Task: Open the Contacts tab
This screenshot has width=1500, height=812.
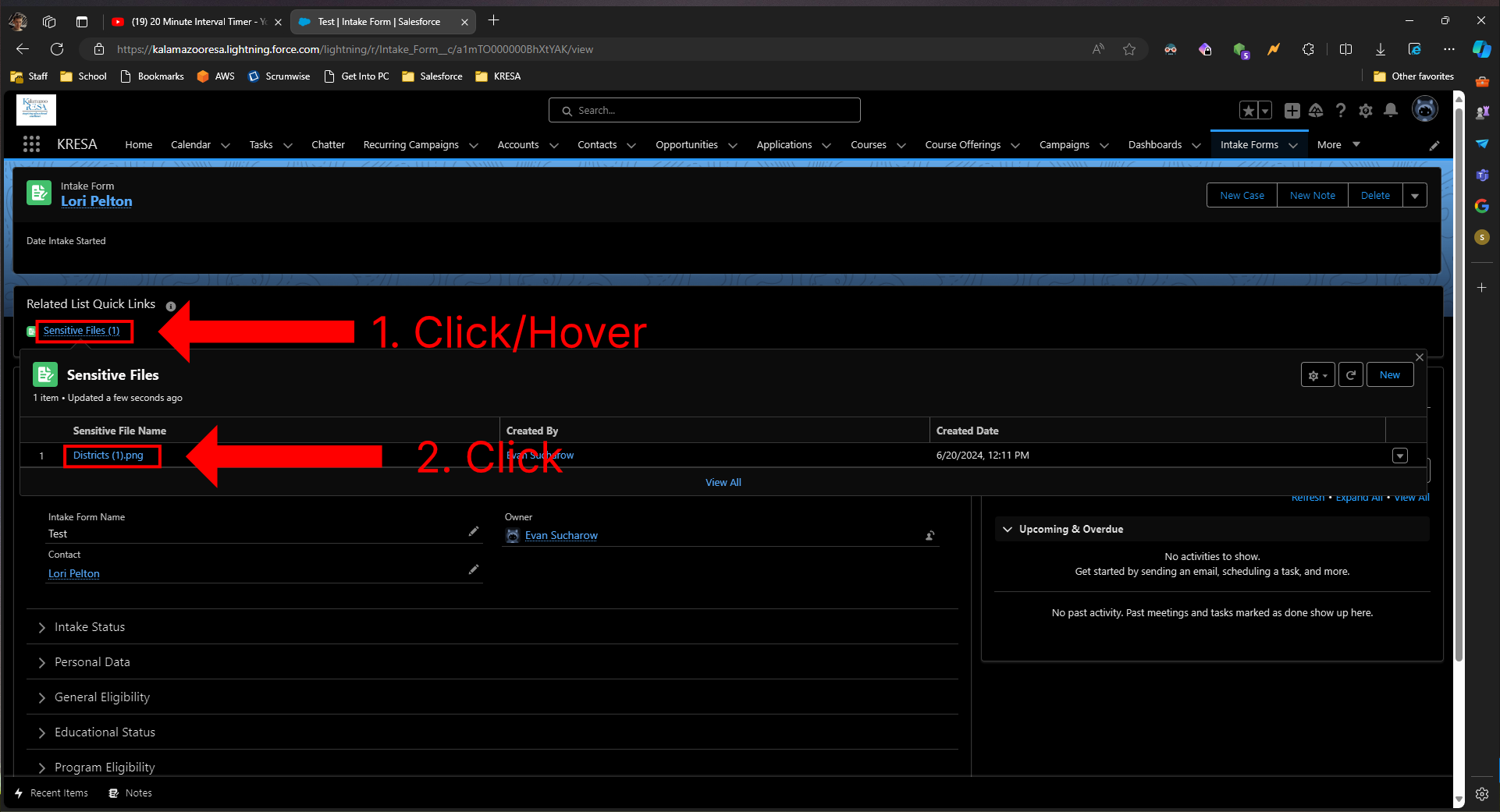Action: [597, 144]
